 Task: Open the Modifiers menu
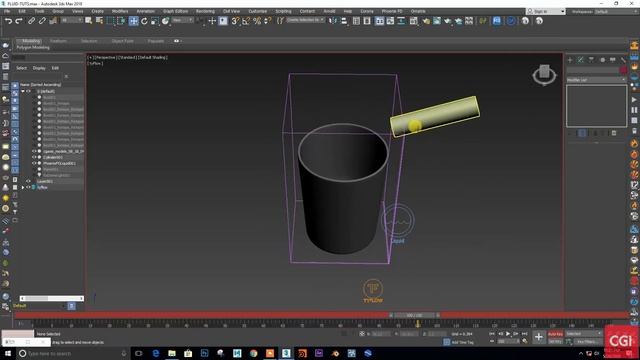point(120,11)
